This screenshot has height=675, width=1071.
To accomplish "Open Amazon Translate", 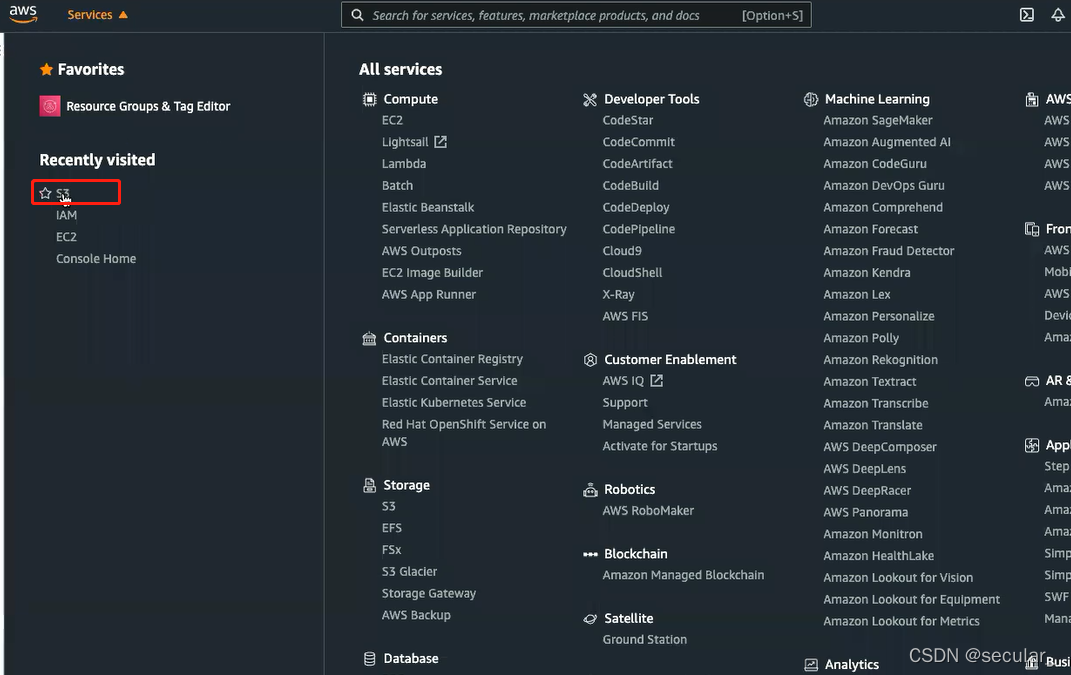I will coord(873,425).
